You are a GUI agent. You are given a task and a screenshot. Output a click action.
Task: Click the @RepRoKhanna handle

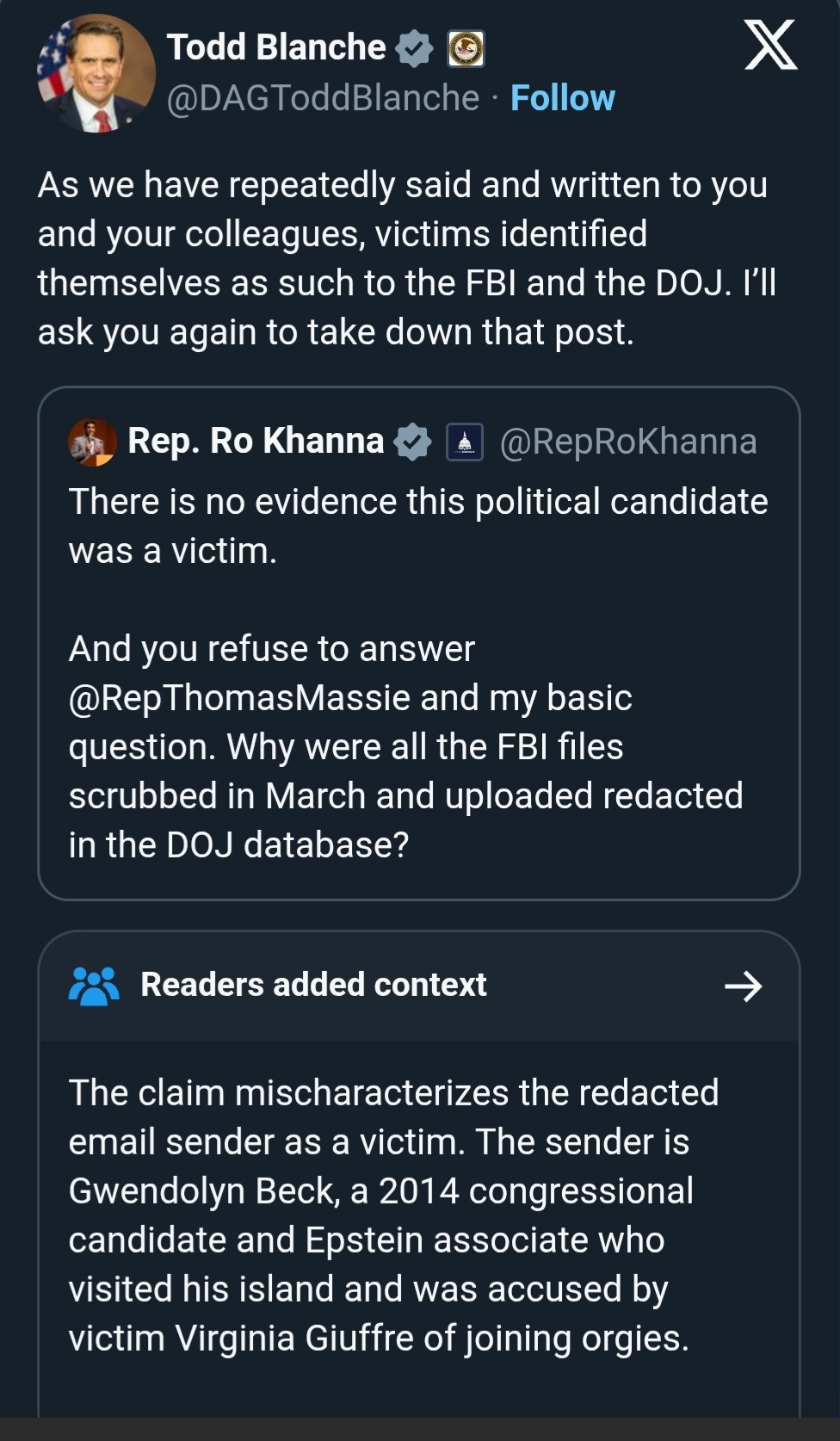(628, 441)
